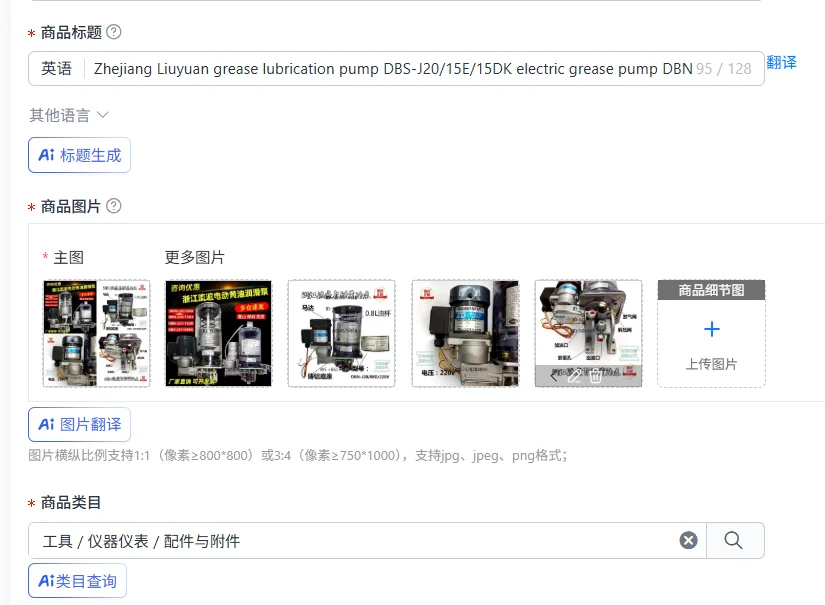Click the 更多图片 label
Screen dimensions: 825x605
click(x=195, y=257)
